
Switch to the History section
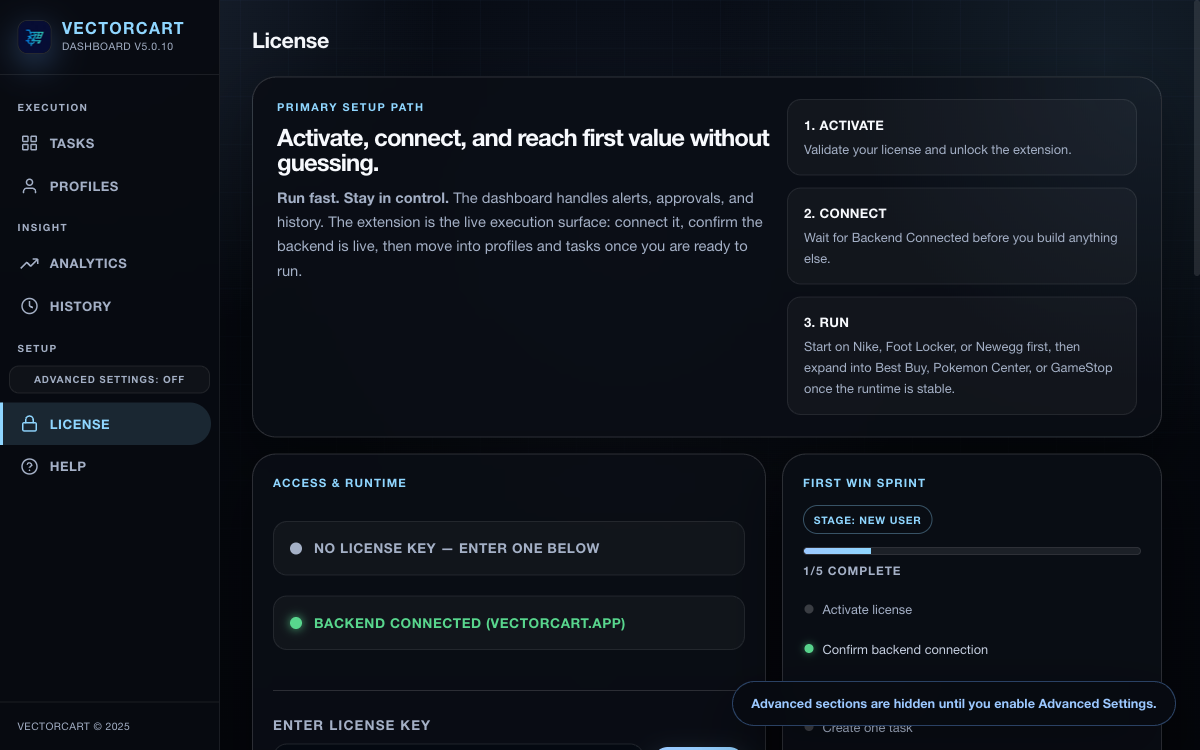(80, 306)
